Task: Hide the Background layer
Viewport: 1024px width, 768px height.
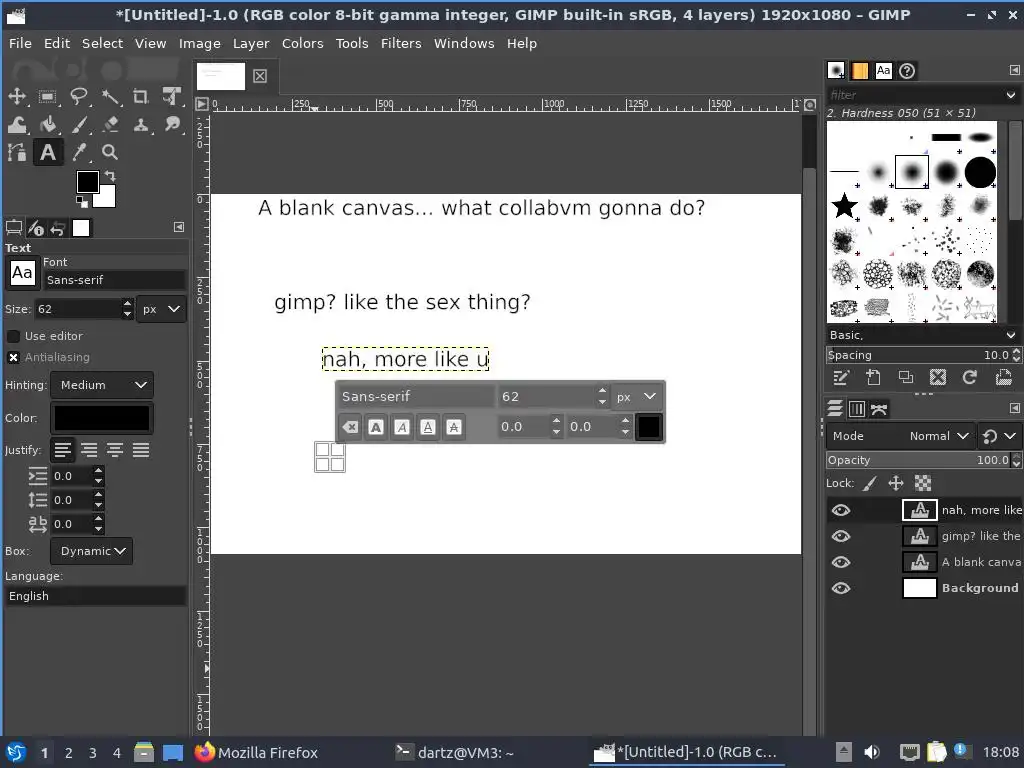Action: 840,588
